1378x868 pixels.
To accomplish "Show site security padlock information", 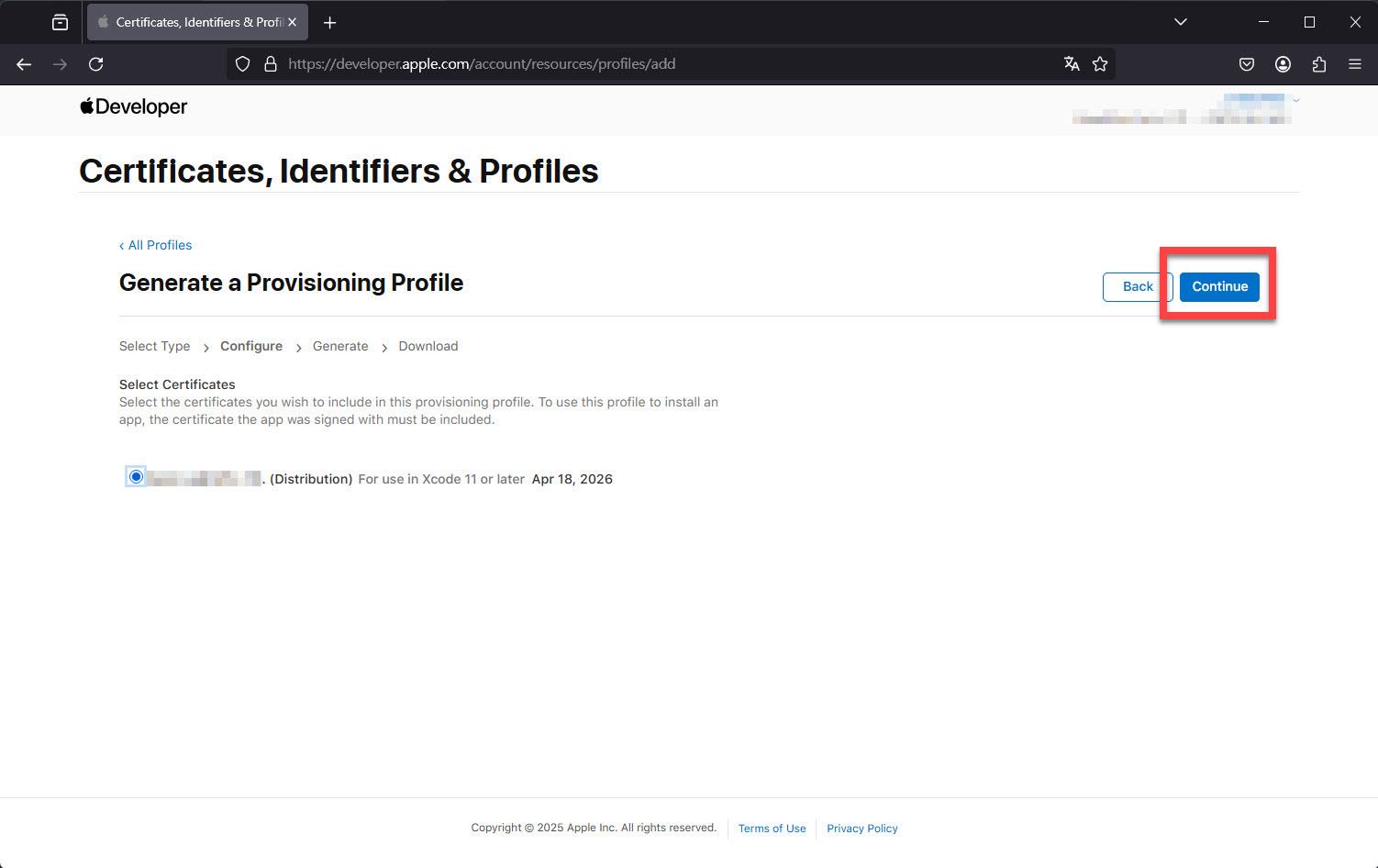I will tap(270, 64).
